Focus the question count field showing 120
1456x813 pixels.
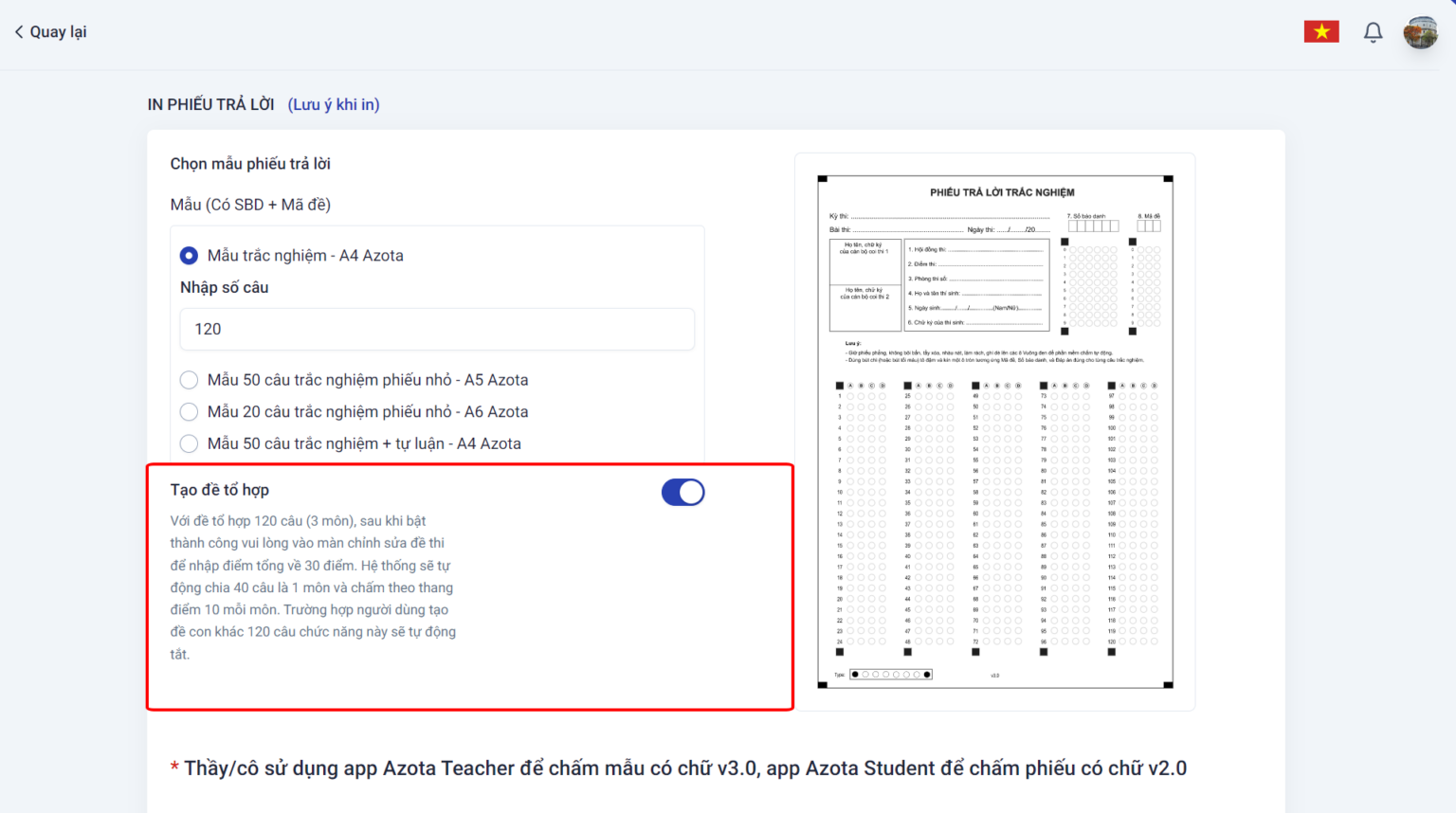437,329
